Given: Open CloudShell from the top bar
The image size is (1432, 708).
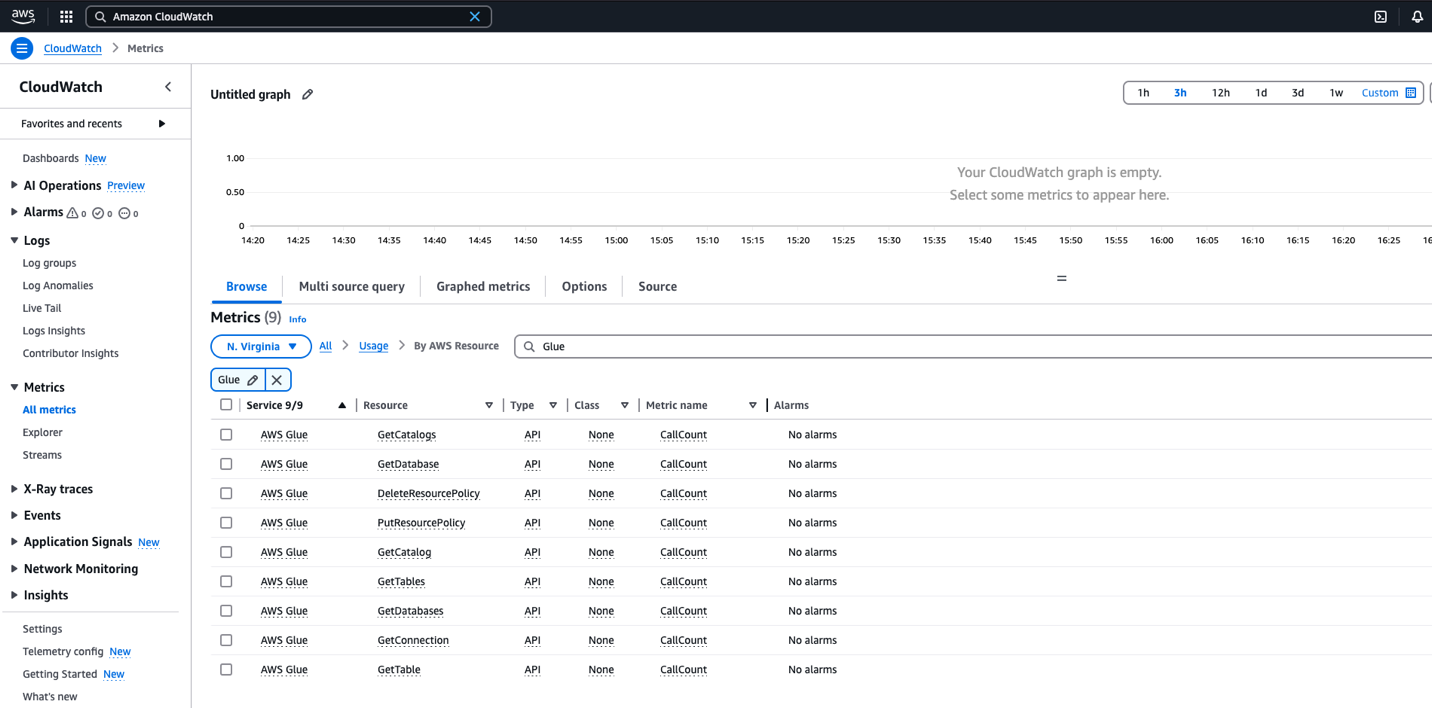Looking at the screenshot, I should tap(1380, 17).
